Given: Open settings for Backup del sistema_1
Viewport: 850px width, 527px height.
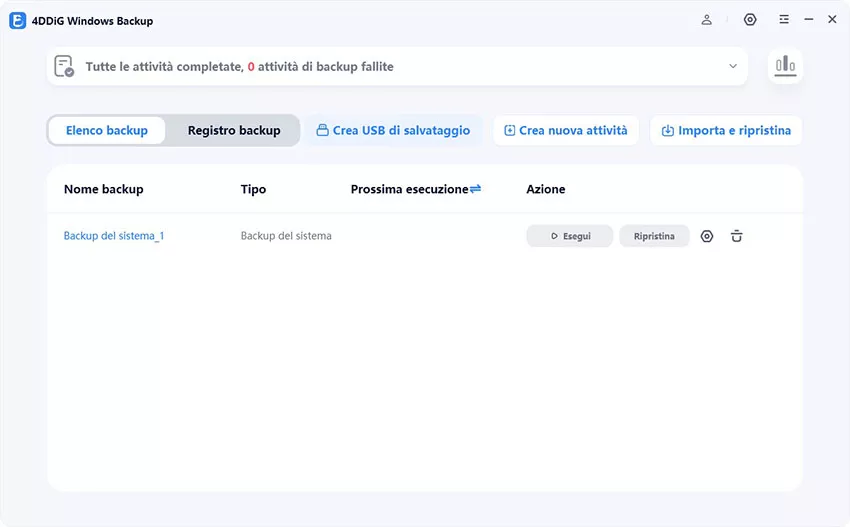Looking at the screenshot, I should tap(707, 237).
